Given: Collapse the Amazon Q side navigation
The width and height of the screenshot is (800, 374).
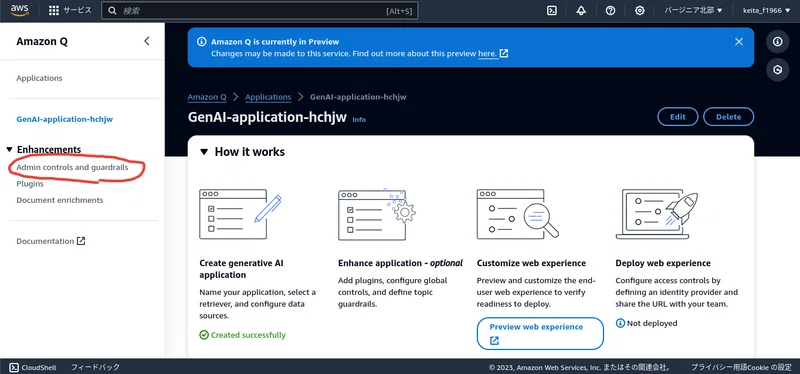Looking at the screenshot, I should 147,41.
